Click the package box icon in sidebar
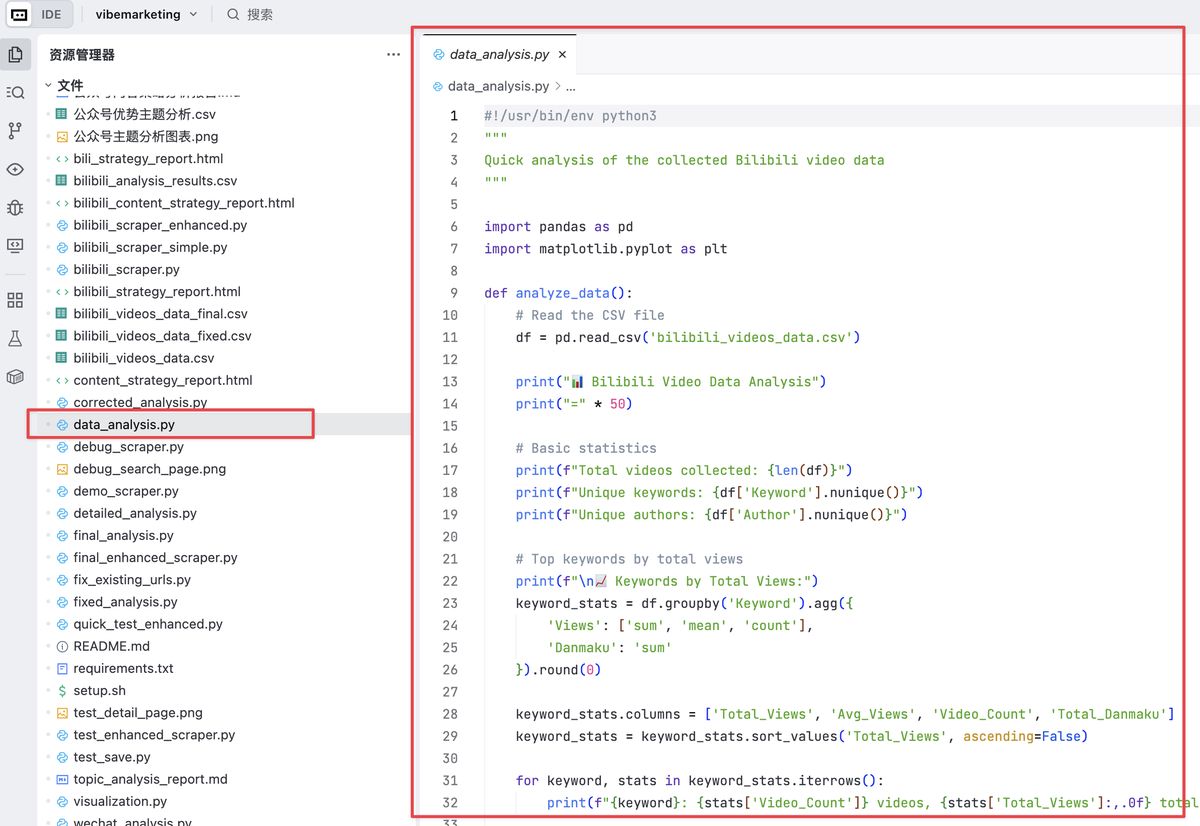 [x=15, y=377]
